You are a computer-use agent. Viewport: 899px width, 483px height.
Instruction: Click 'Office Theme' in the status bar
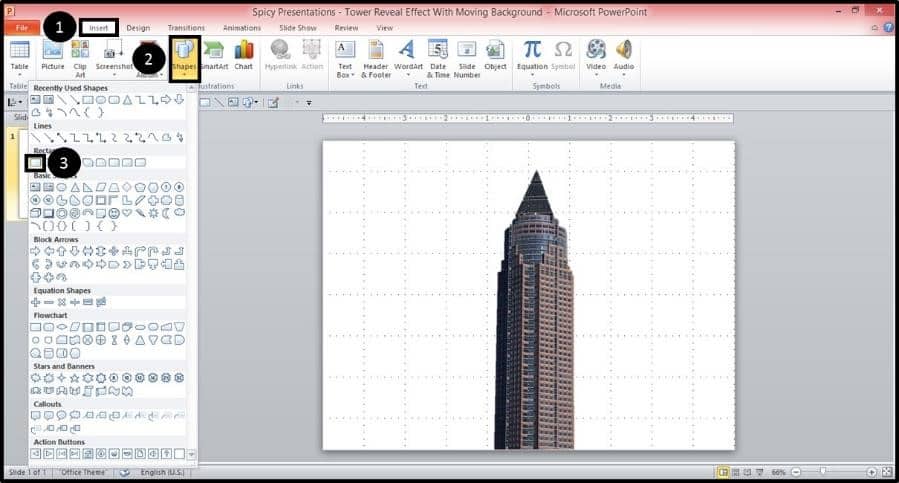coord(83,472)
